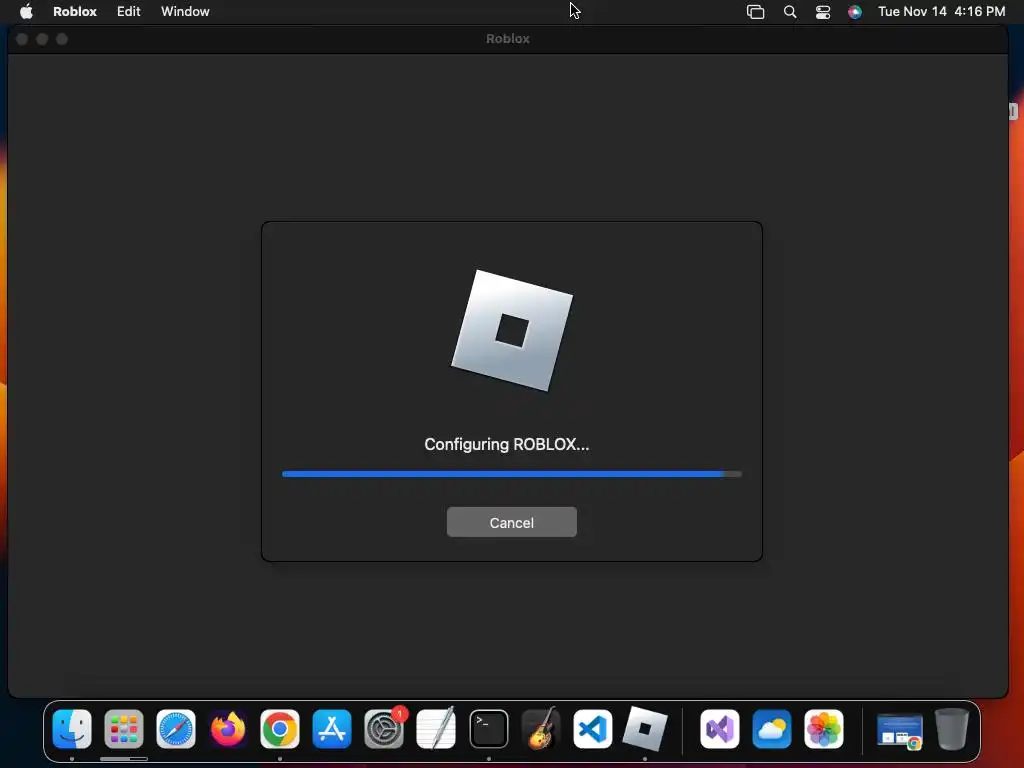Open Finder from the Dock
This screenshot has height=768, width=1024.
click(x=72, y=729)
